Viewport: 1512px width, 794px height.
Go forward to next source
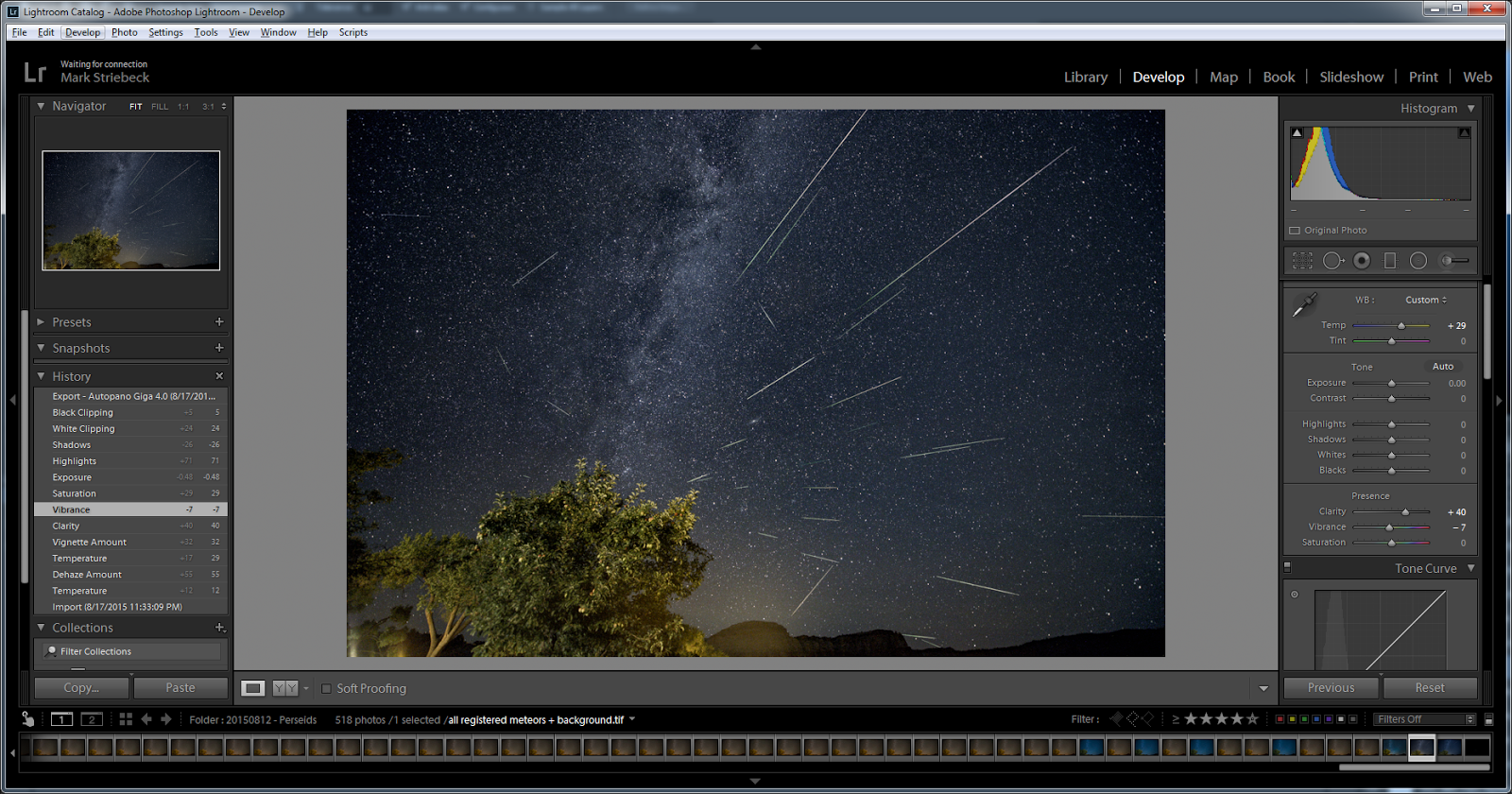point(166,719)
